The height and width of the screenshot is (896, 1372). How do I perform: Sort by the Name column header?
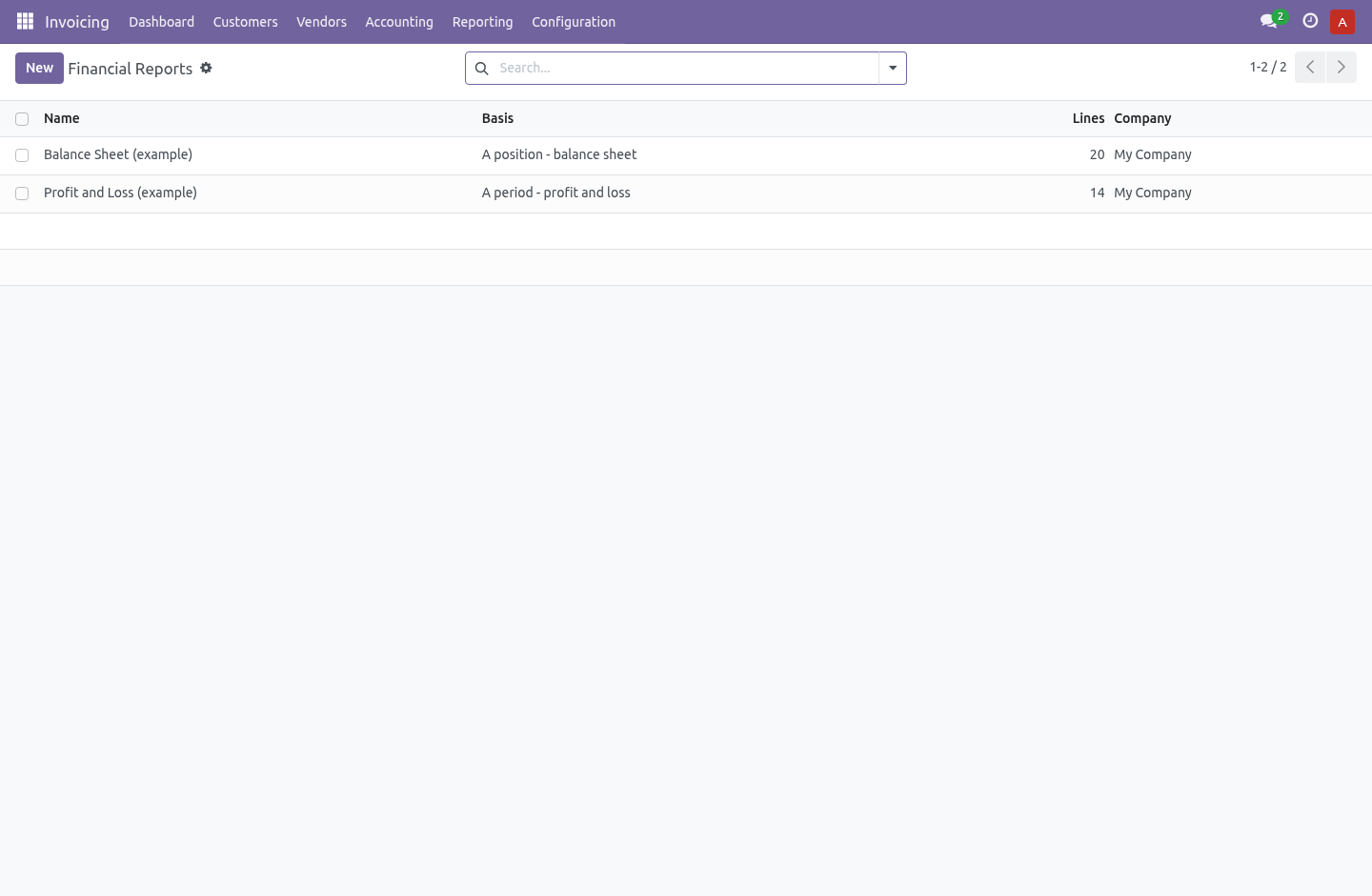coord(62,118)
